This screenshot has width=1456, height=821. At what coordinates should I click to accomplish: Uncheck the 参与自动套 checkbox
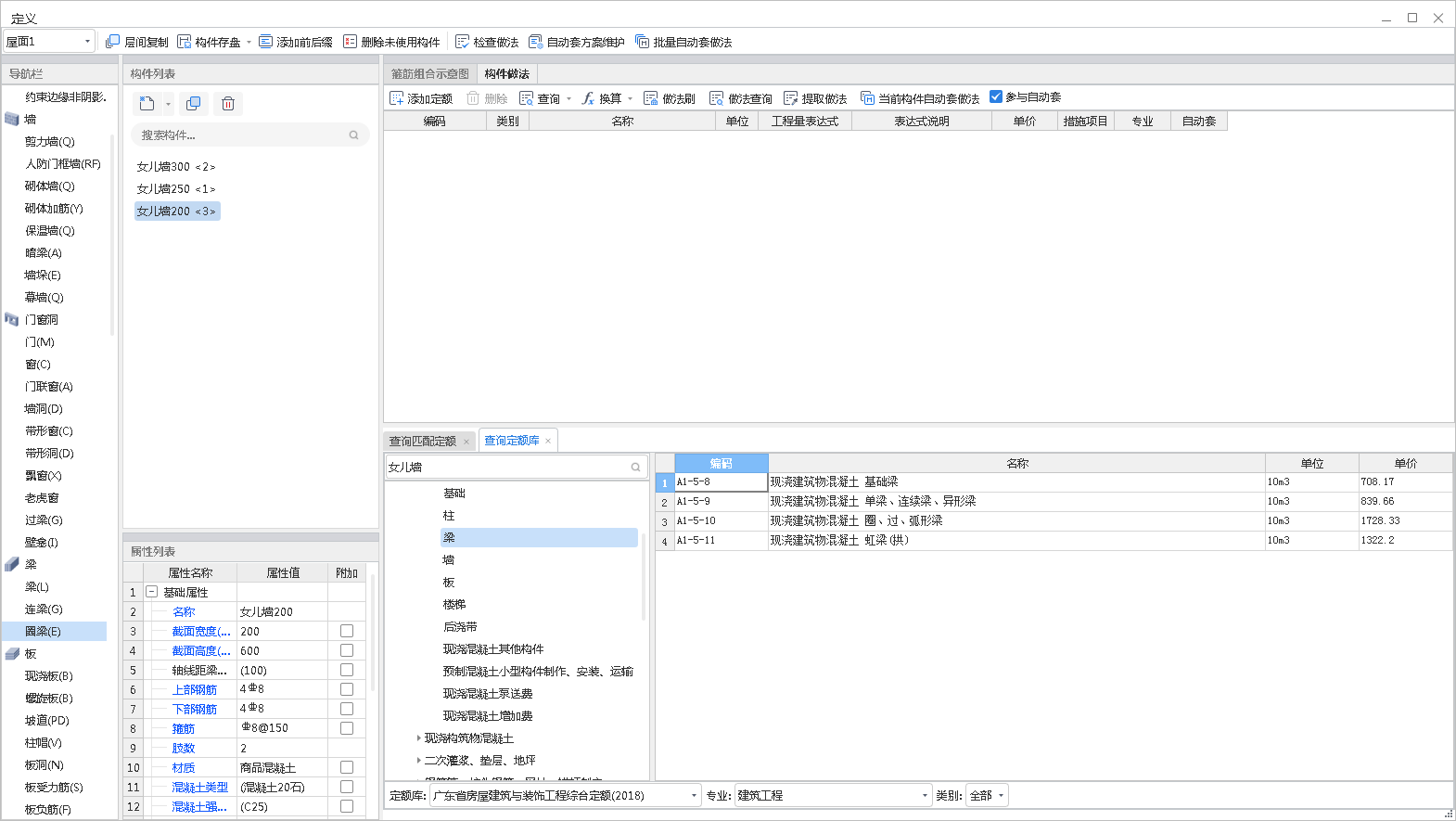pos(996,96)
